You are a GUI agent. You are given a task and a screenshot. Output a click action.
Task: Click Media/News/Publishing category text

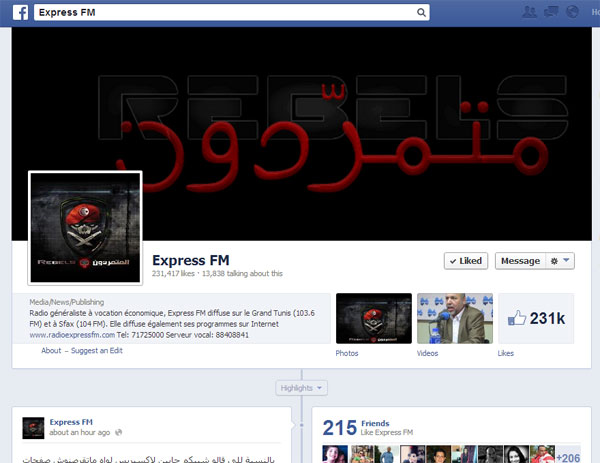(67, 302)
